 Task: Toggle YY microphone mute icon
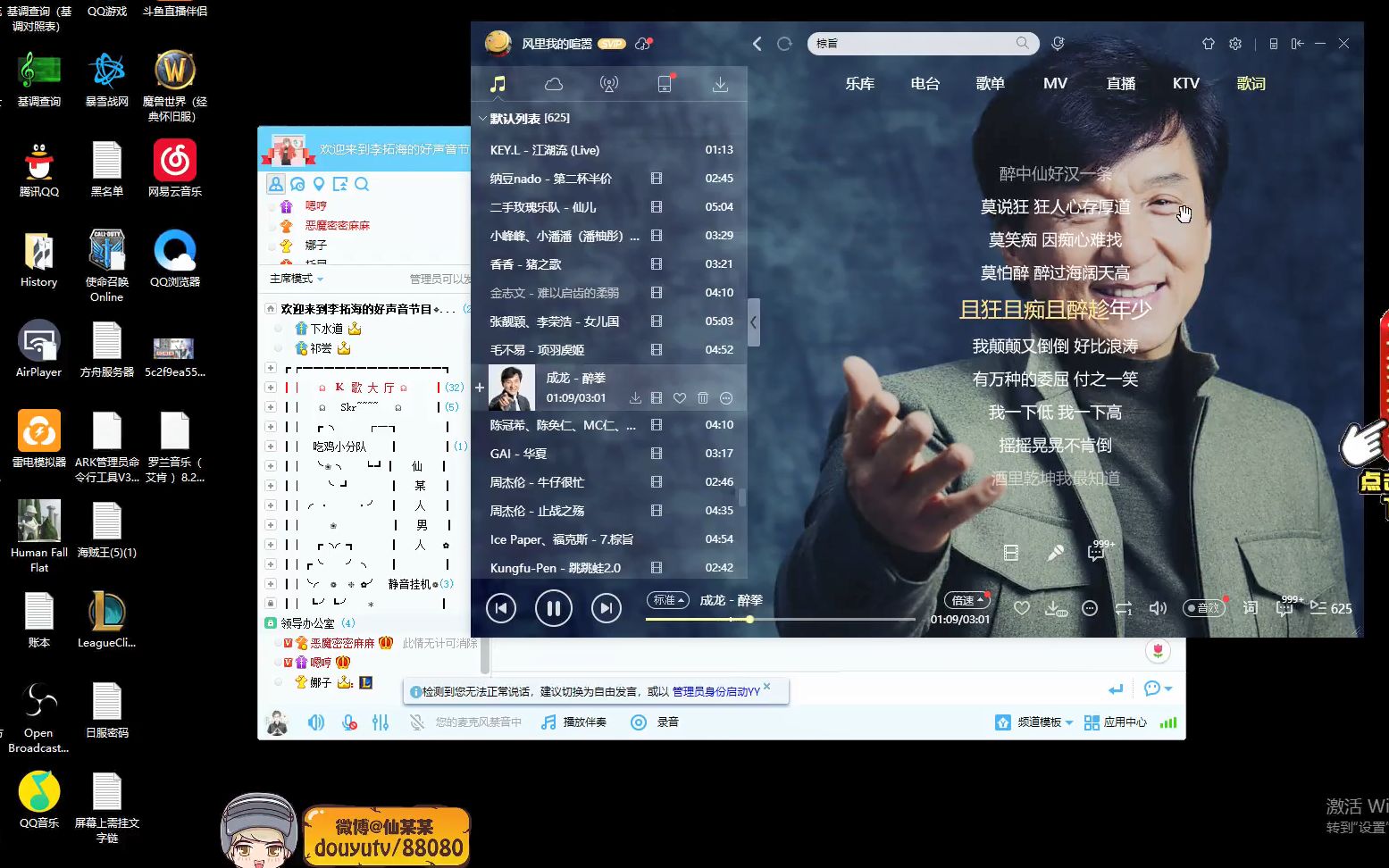349,722
